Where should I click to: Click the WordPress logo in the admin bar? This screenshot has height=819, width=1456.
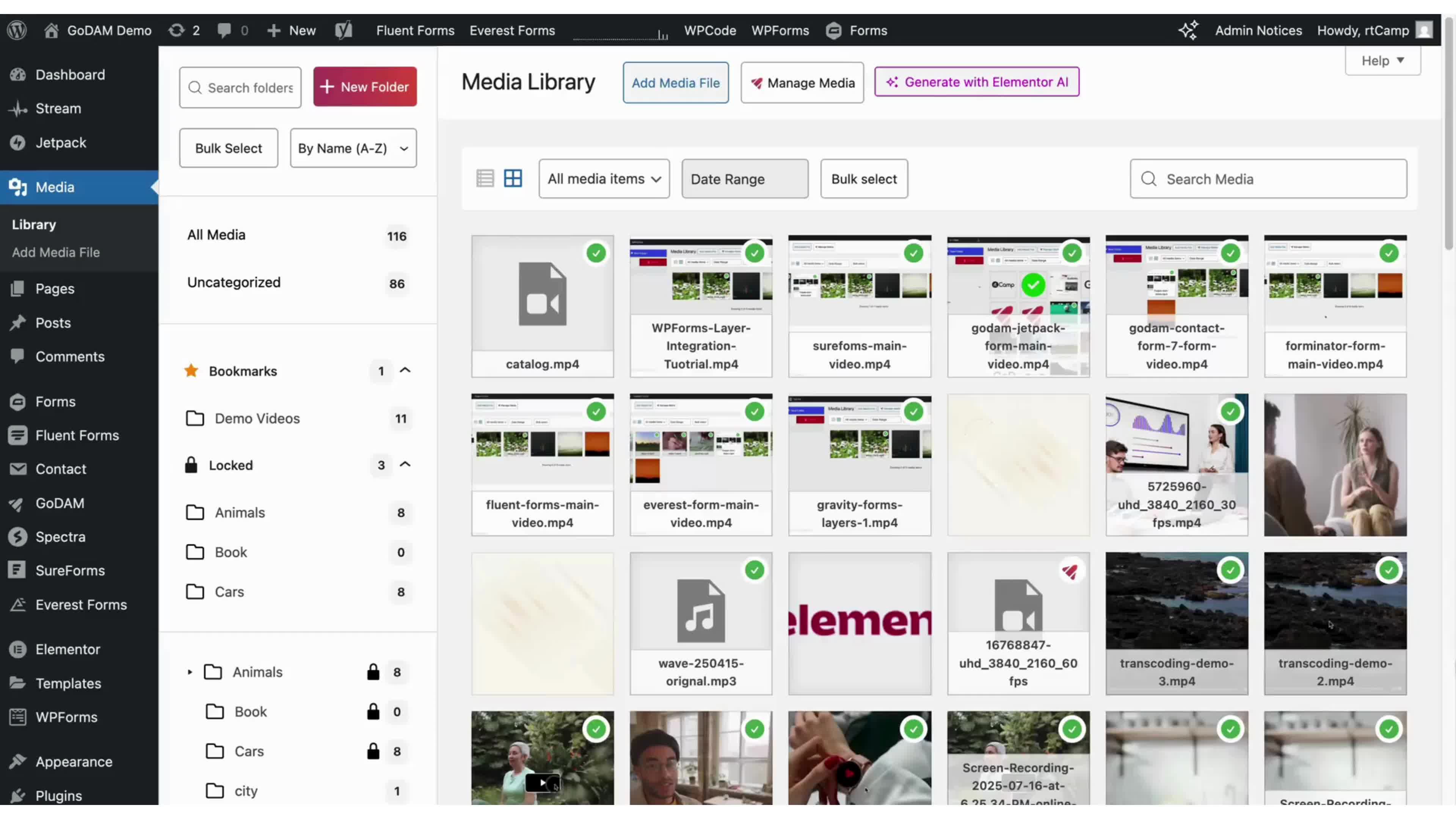(x=16, y=30)
